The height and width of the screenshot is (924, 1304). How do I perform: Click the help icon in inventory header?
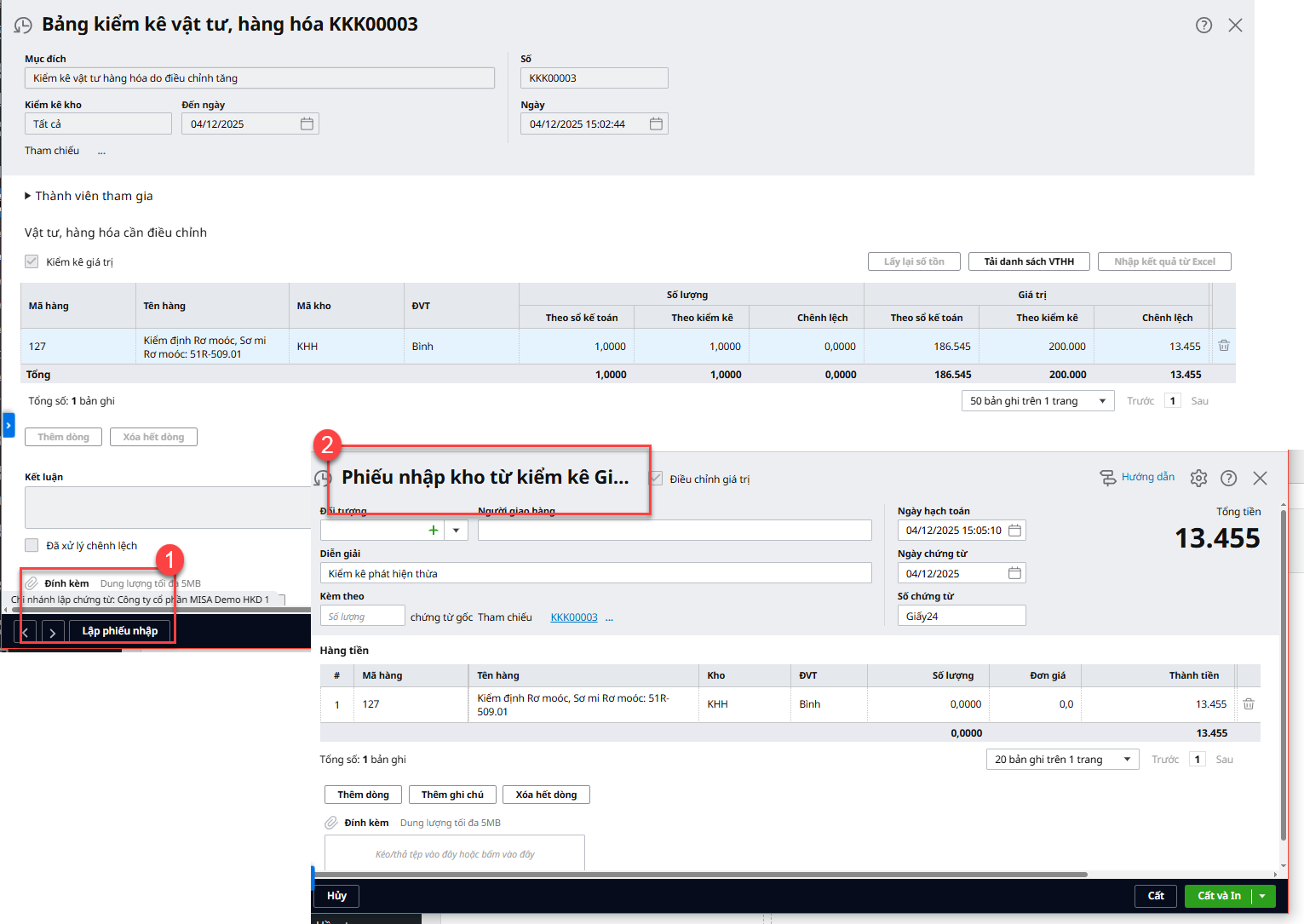1203,26
